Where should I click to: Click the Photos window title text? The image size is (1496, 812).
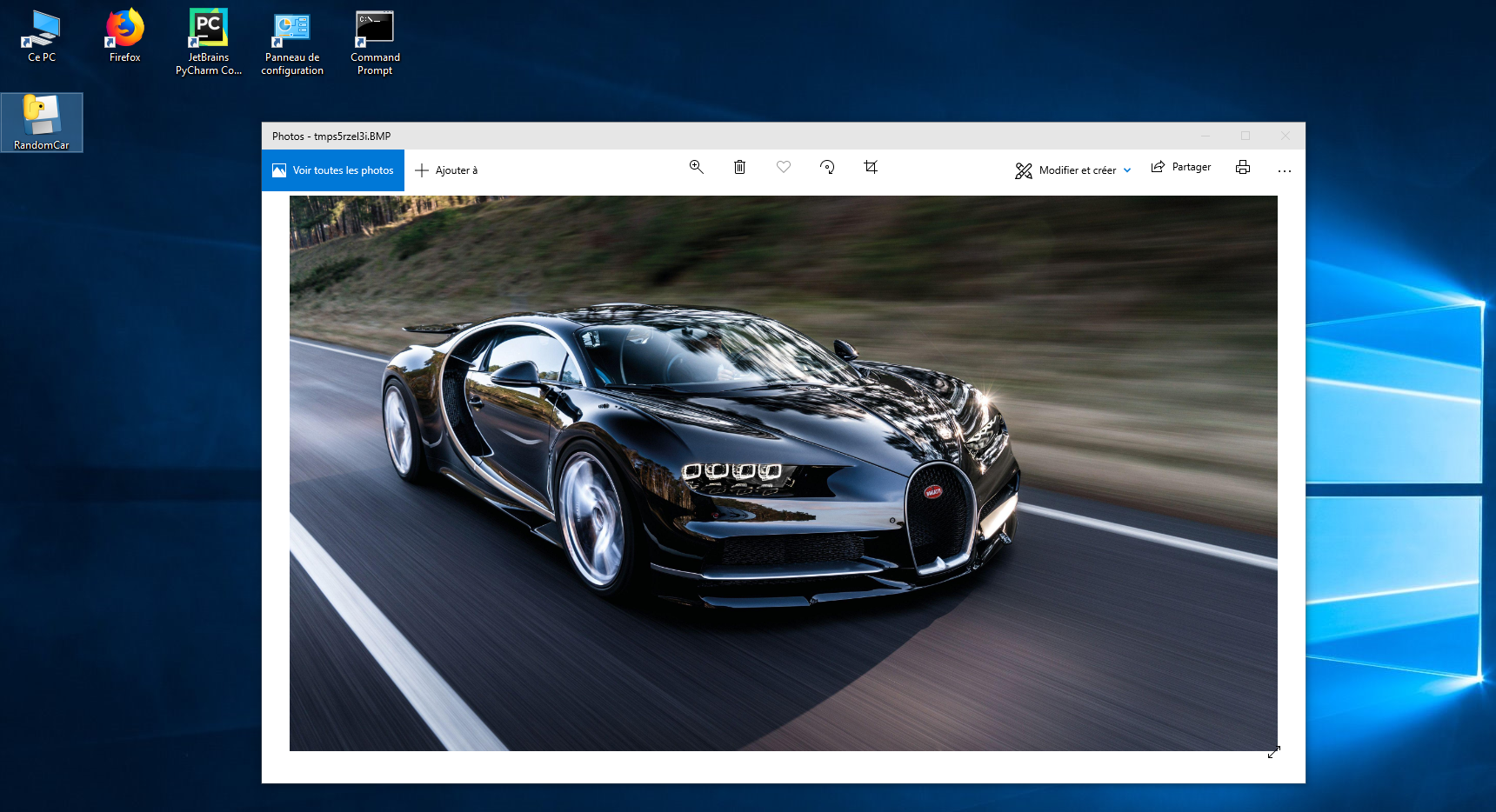coord(331,136)
